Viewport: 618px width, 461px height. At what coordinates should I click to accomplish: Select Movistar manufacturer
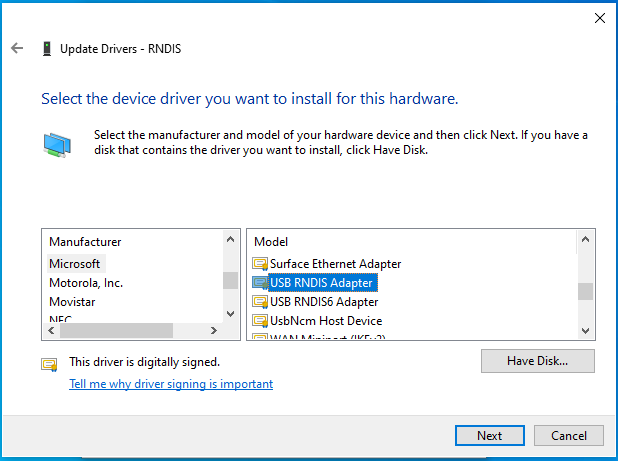(x=72, y=302)
